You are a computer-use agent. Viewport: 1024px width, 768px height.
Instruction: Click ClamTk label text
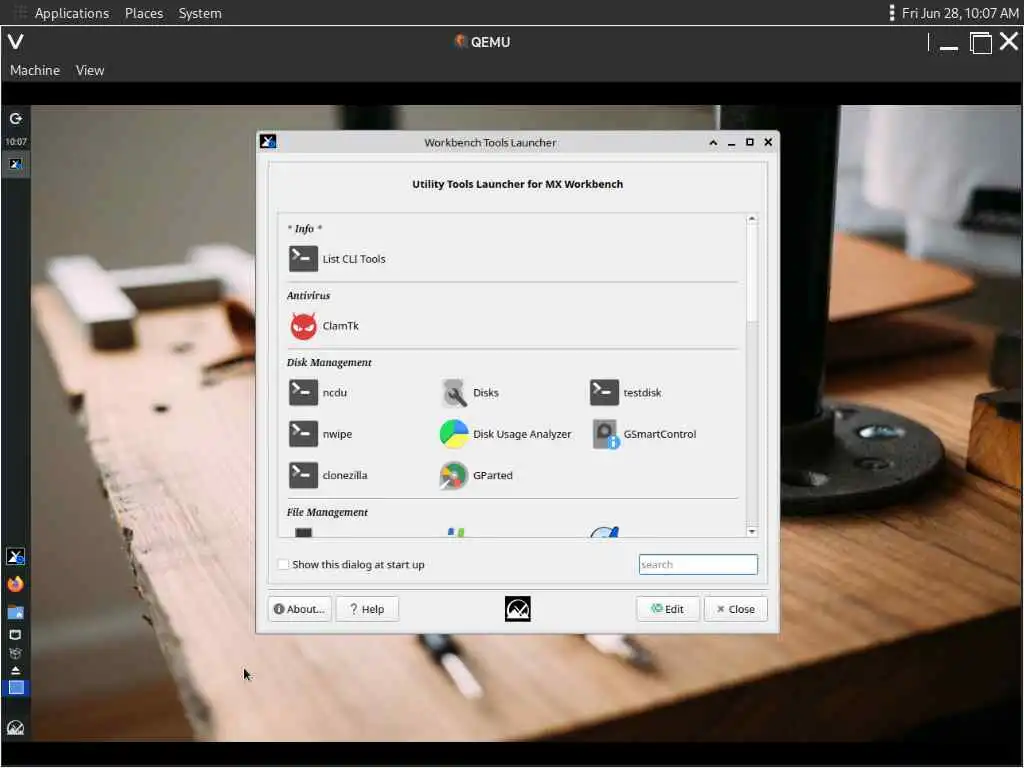point(340,326)
